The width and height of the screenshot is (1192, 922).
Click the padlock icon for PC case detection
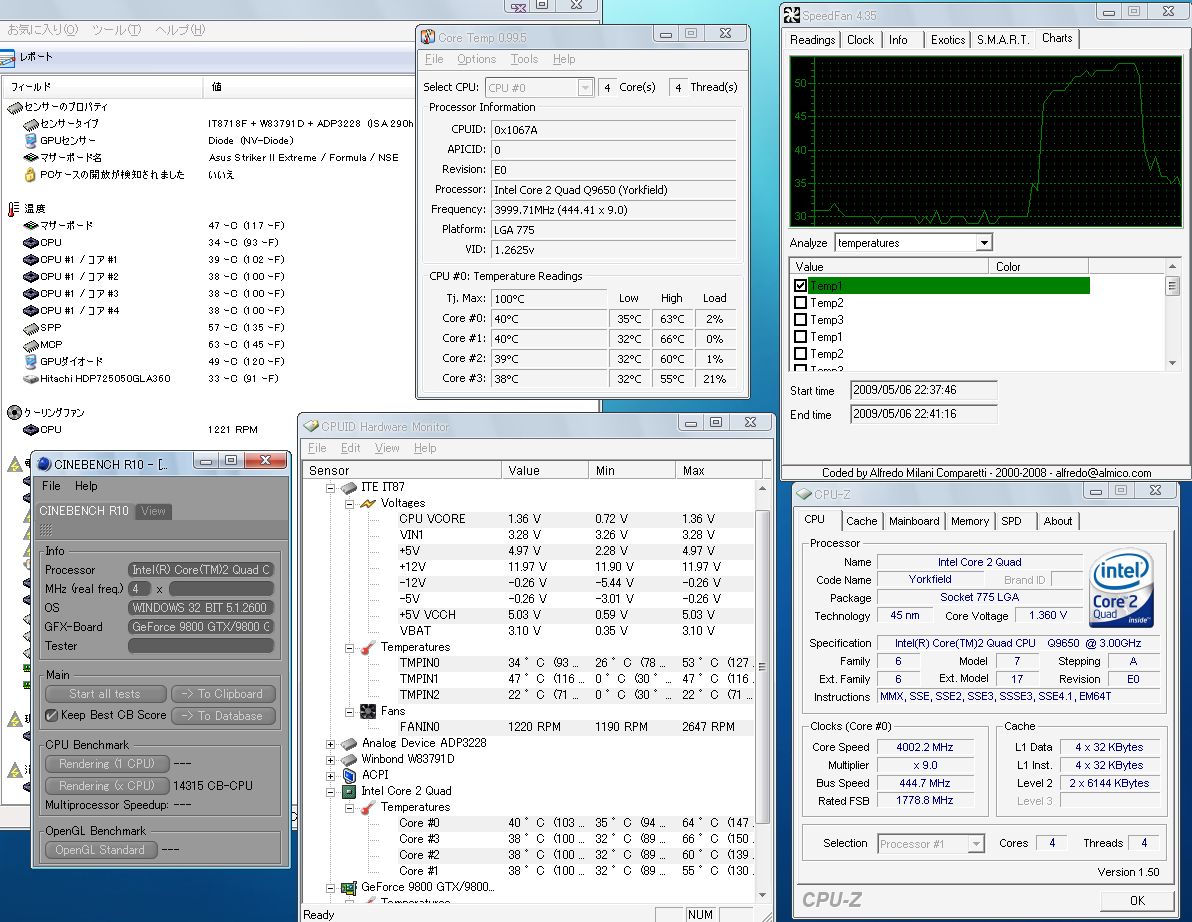click(x=31, y=175)
